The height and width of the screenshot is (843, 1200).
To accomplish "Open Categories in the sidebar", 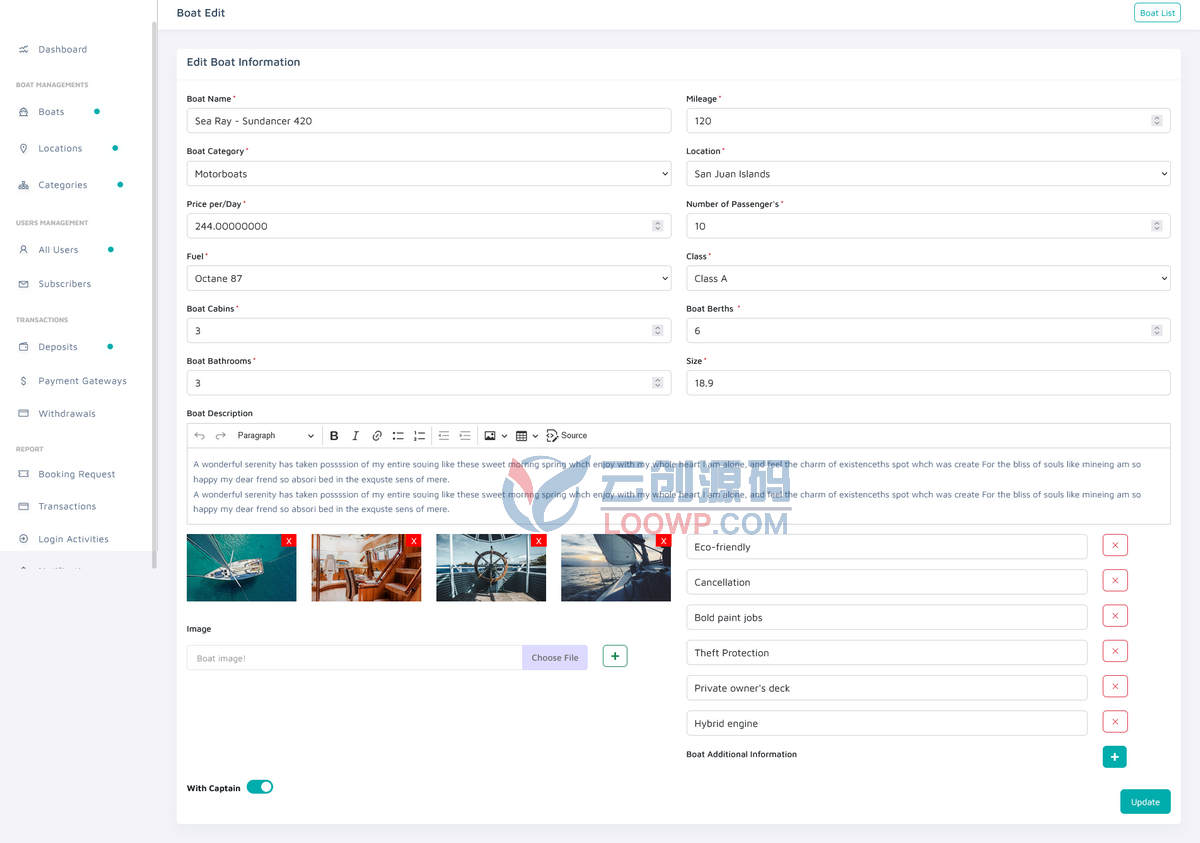I will coord(62,185).
